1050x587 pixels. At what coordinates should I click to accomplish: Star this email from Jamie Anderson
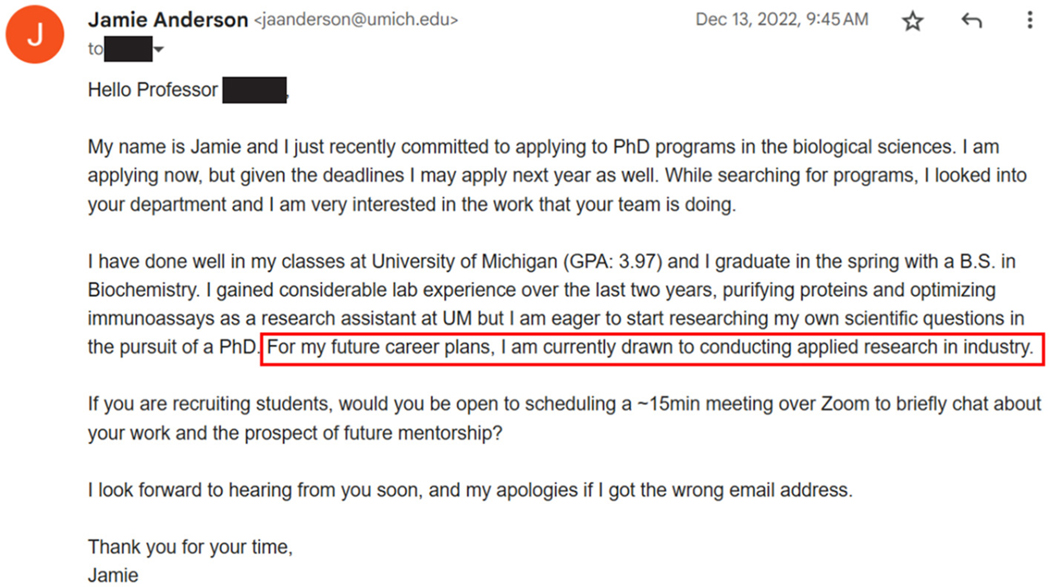(x=912, y=21)
